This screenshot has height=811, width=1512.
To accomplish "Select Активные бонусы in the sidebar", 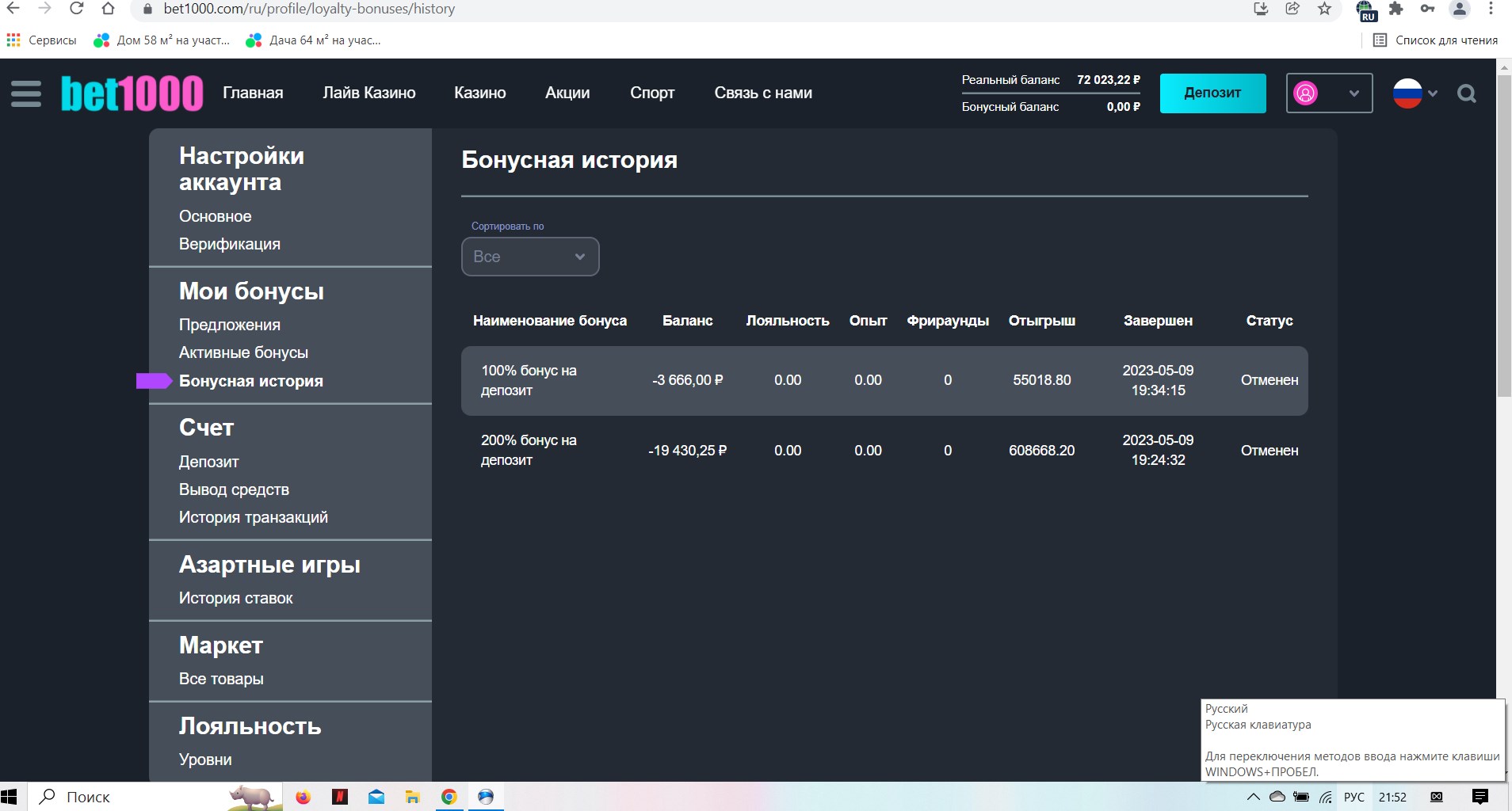I will tap(243, 352).
